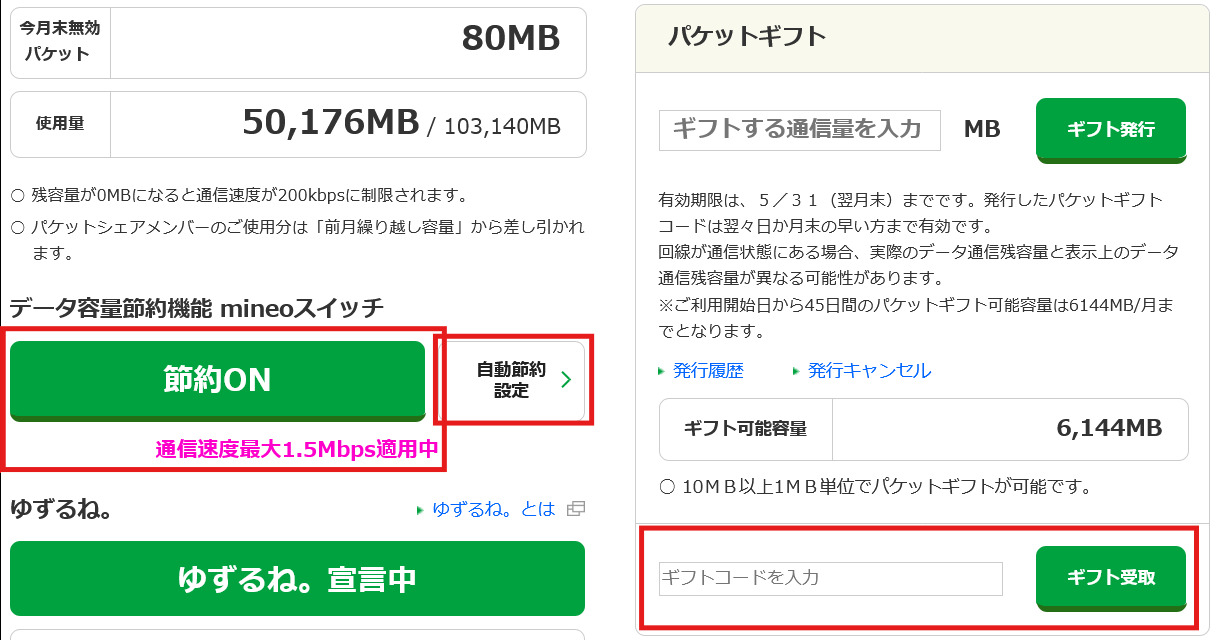Click the triangle bullet before 発行履歴
This screenshot has width=1217, height=640.
661,371
